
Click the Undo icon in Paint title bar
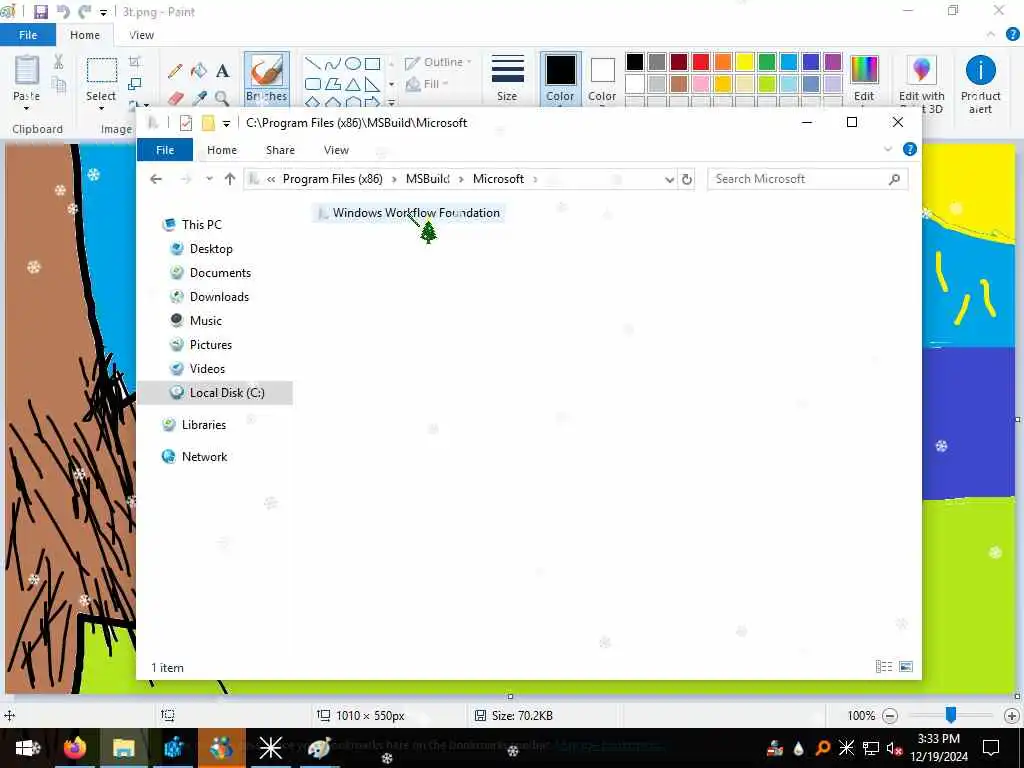point(63,12)
